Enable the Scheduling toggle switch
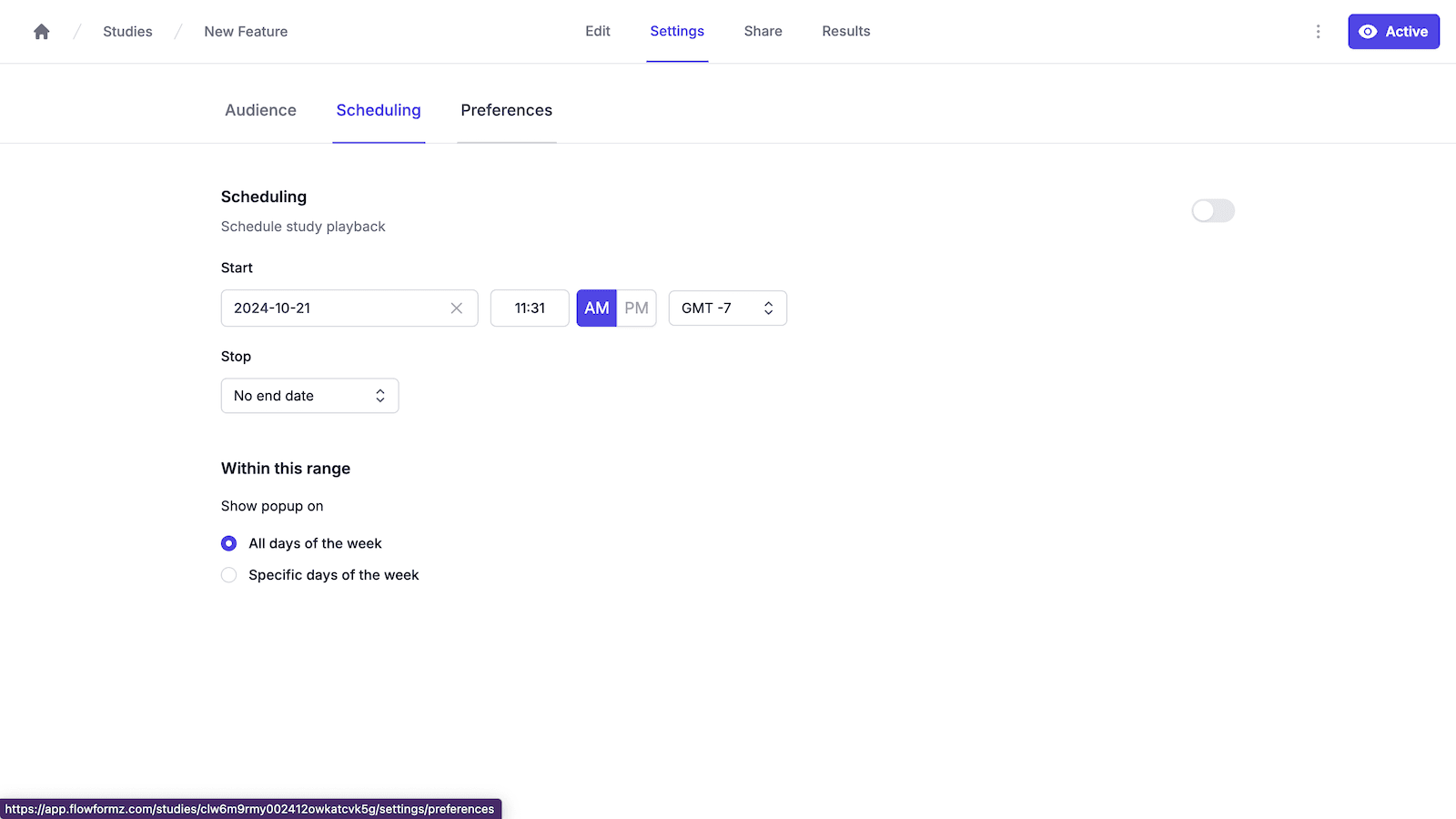The height and width of the screenshot is (819, 1456). coord(1213,211)
